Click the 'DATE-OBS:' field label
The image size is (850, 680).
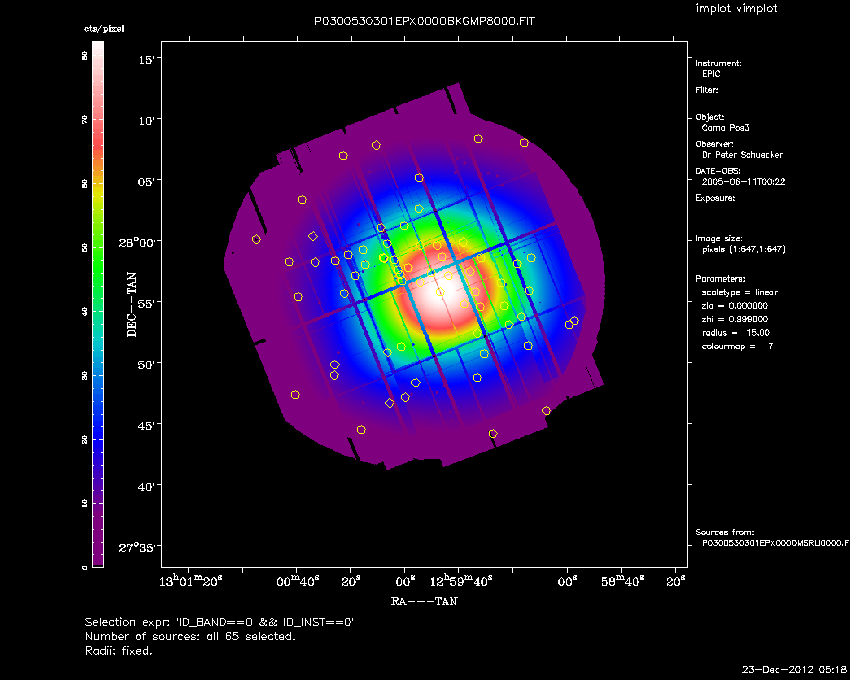(717, 171)
